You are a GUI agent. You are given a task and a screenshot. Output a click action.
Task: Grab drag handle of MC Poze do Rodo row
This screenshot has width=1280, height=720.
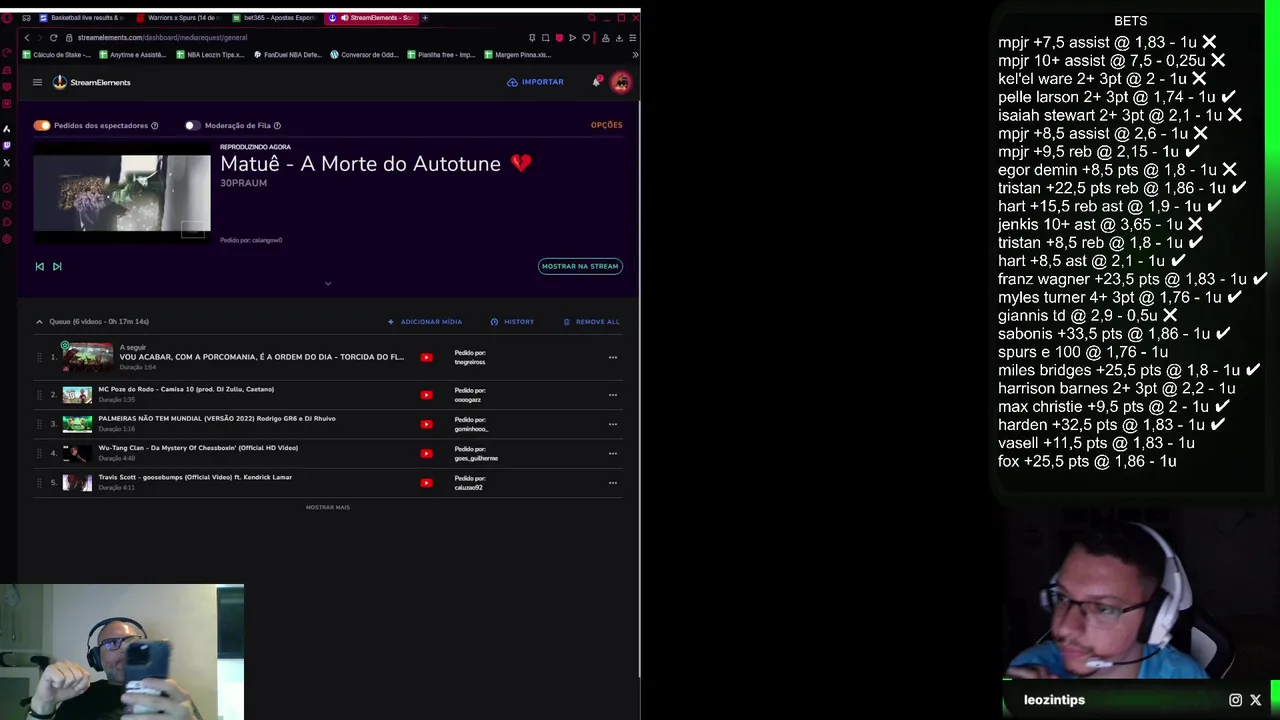coord(39,394)
